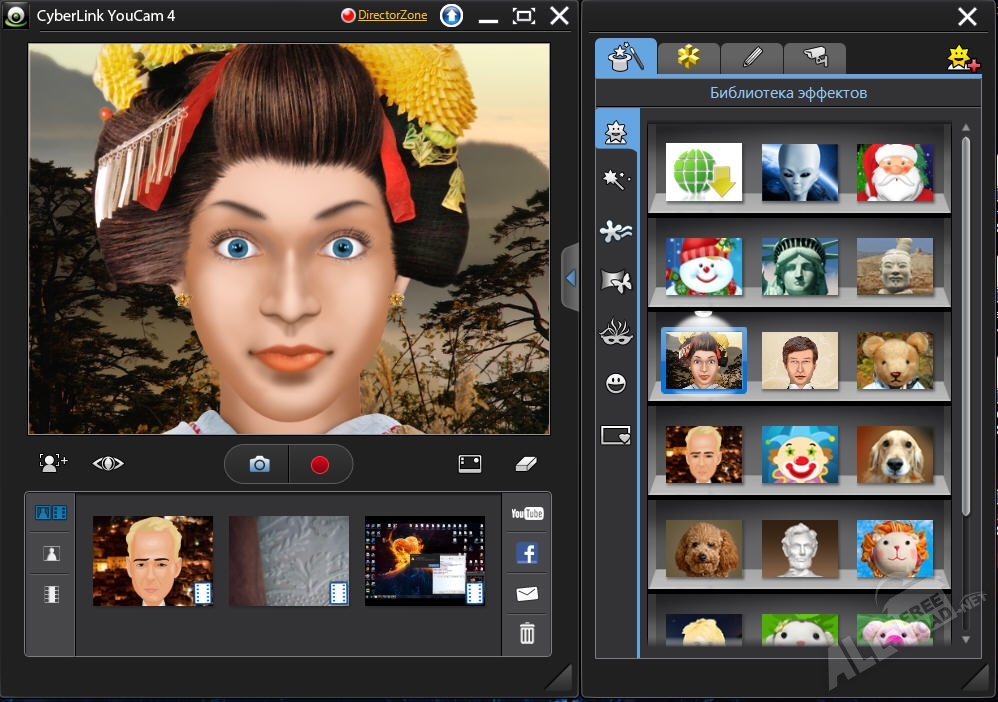Screen dimensions: 998x702
Task: Delete selected media with trash icon
Action: [527, 633]
